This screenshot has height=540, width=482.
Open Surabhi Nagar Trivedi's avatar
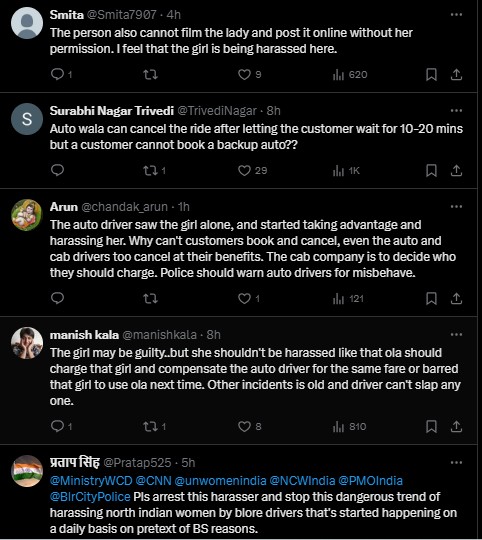(x=27, y=119)
